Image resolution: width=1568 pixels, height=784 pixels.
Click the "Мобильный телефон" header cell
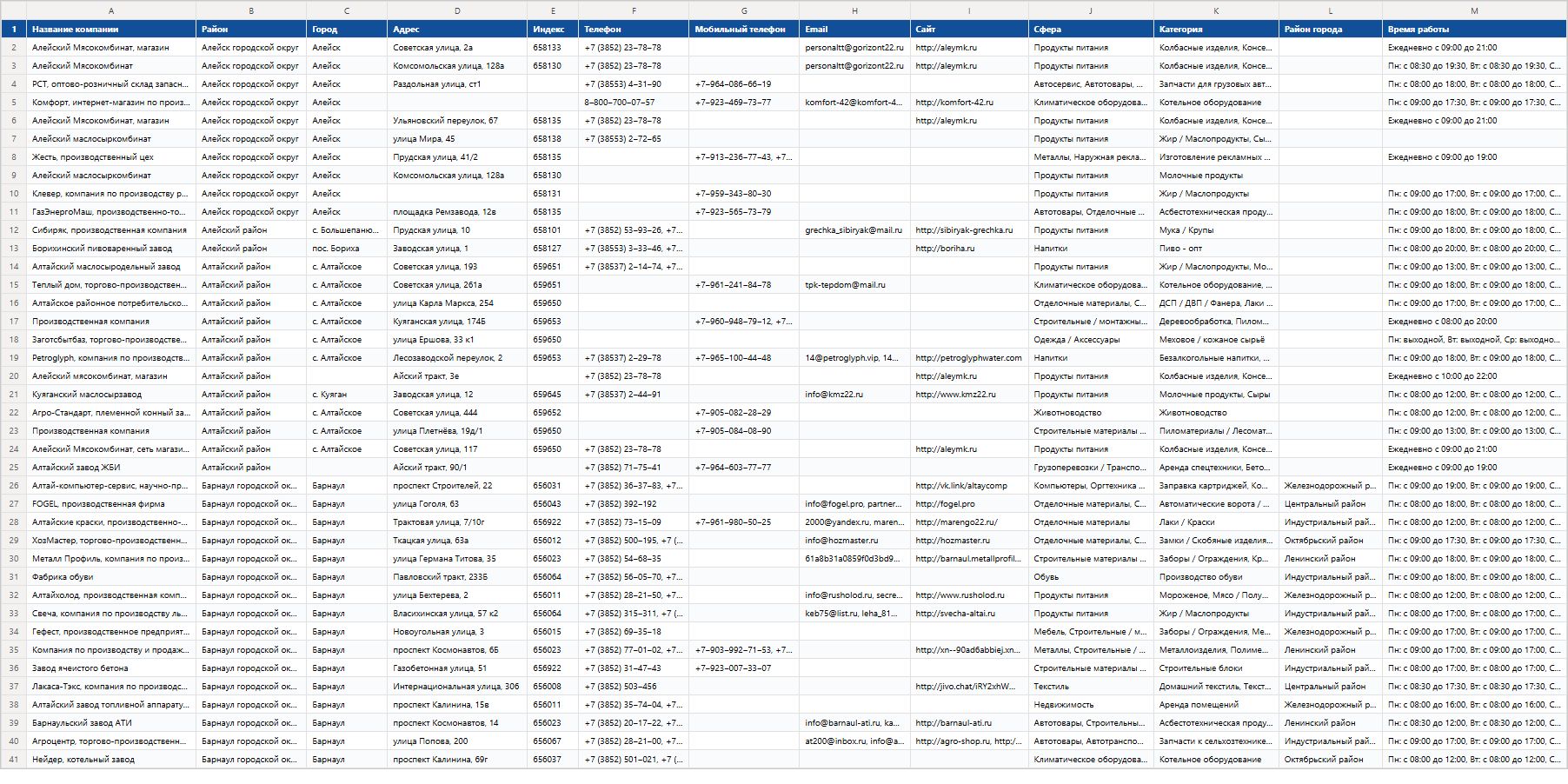tap(744, 30)
